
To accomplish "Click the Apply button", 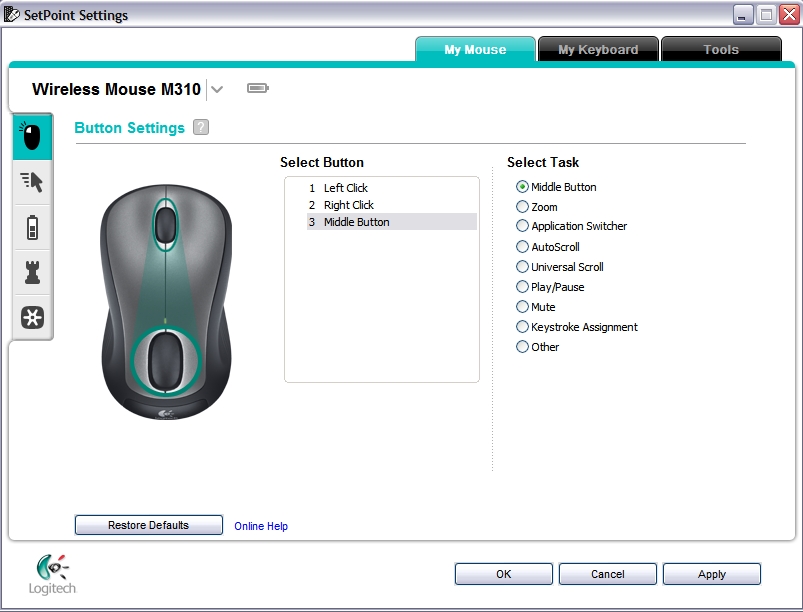I will [712, 574].
